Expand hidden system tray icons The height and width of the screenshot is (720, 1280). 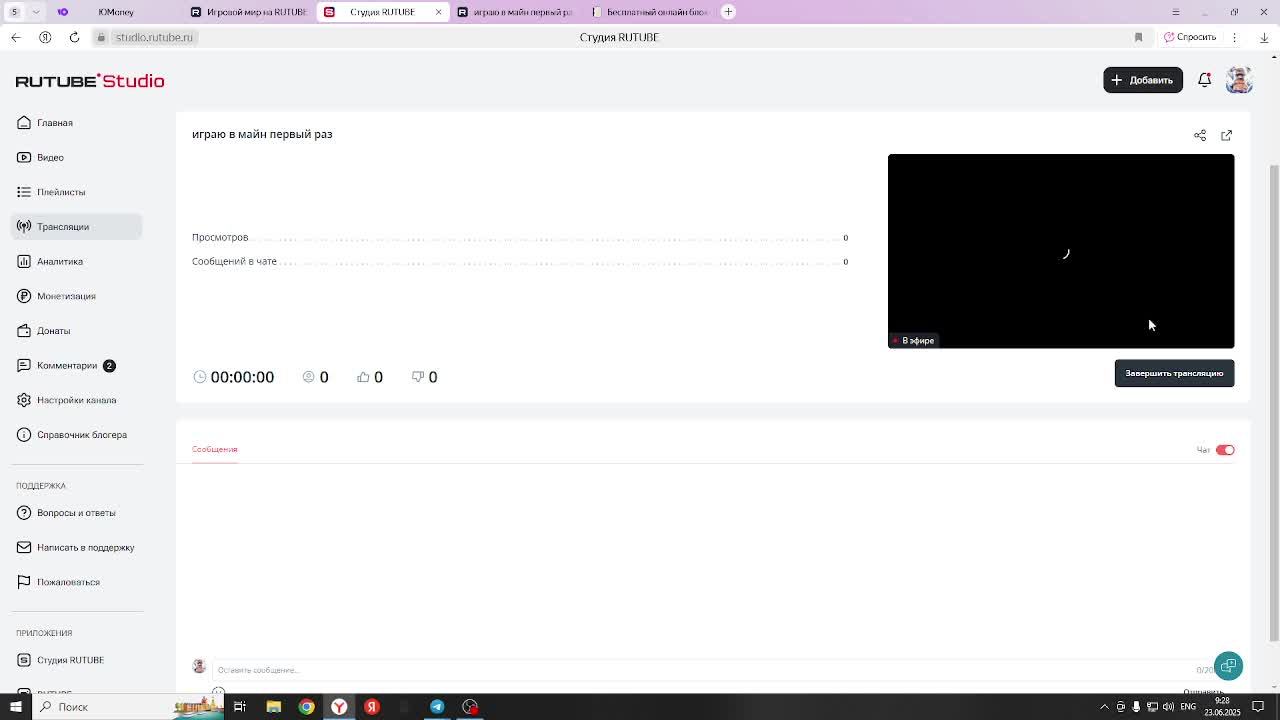[x=1104, y=707]
